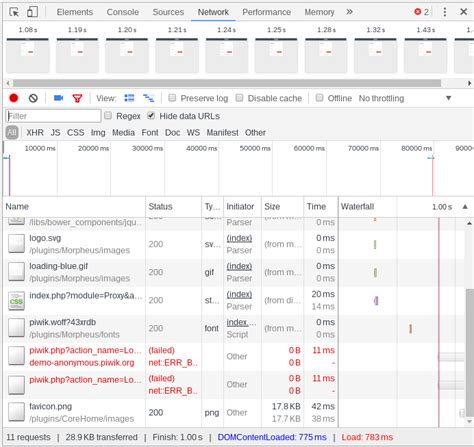The image size is (474, 447).
Task: Switch to the Elements tab
Action: tap(75, 12)
